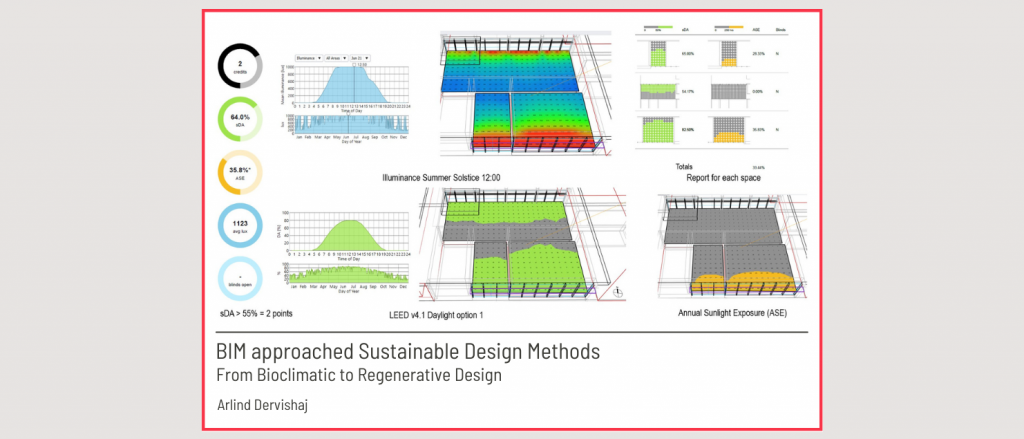
Task: Click the 1123 avg lux gauge
Action: [240, 229]
